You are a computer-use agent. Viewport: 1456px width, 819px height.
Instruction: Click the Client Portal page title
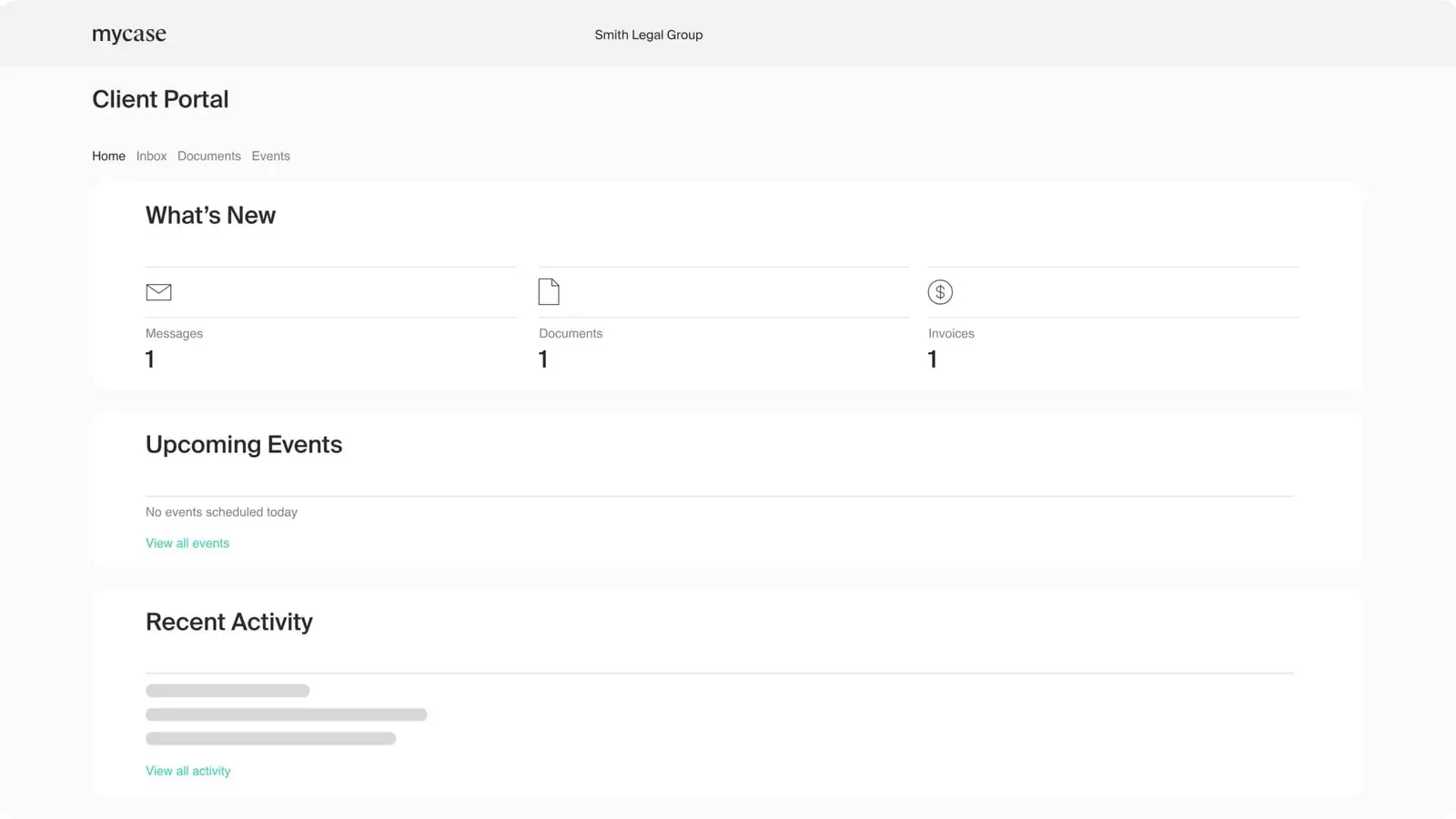click(x=160, y=99)
